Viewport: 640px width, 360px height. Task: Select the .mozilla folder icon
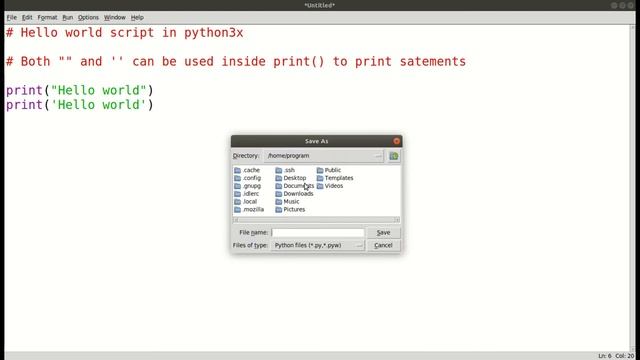click(x=238, y=209)
